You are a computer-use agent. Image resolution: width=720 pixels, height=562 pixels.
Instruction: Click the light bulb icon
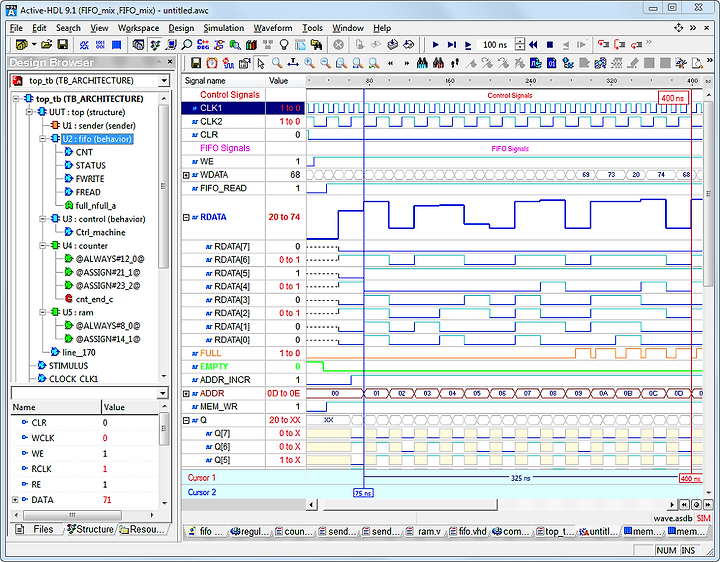284,45
